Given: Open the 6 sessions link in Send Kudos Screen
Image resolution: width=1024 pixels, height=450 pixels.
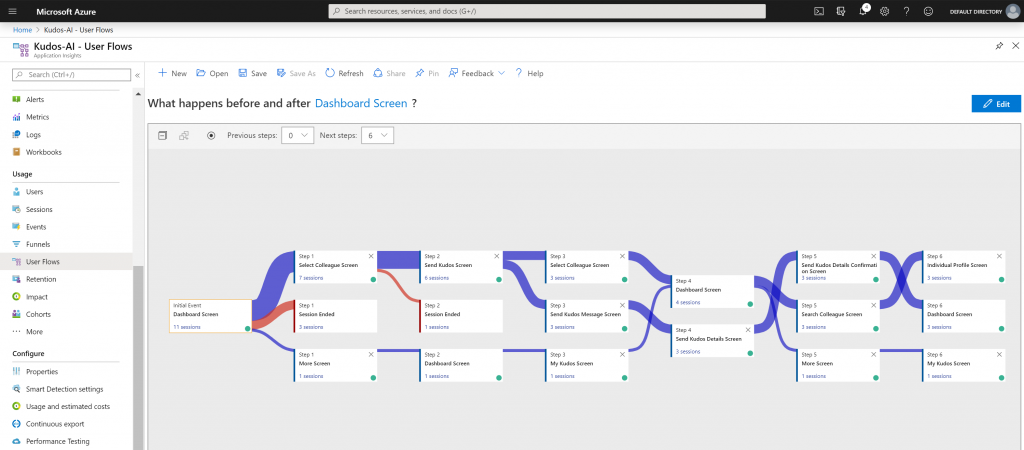Looking at the screenshot, I should click(436, 278).
